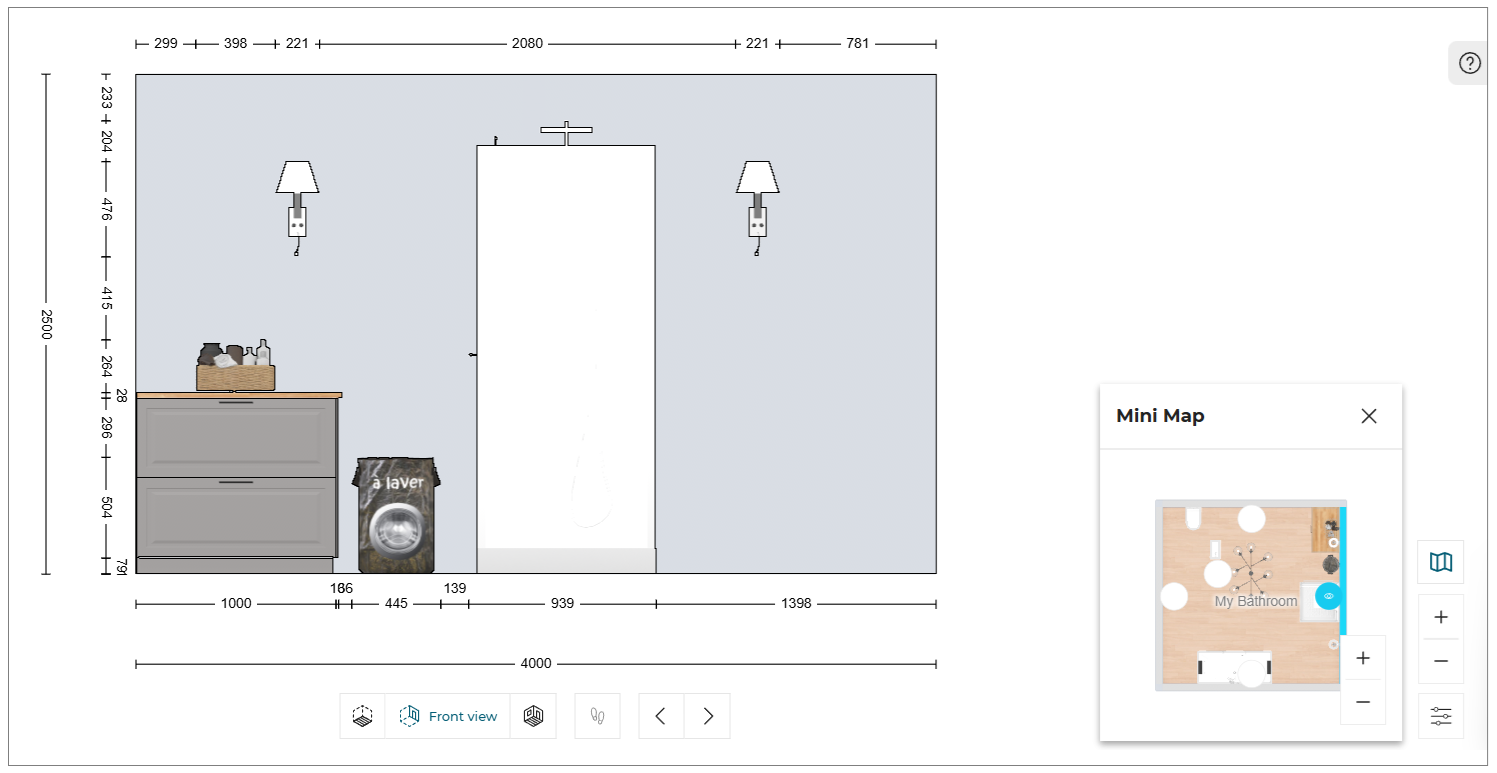The width and height of the screenshot is (1497, 773).
Task: Zoom out on the Mini Map
Action: 1363,702
